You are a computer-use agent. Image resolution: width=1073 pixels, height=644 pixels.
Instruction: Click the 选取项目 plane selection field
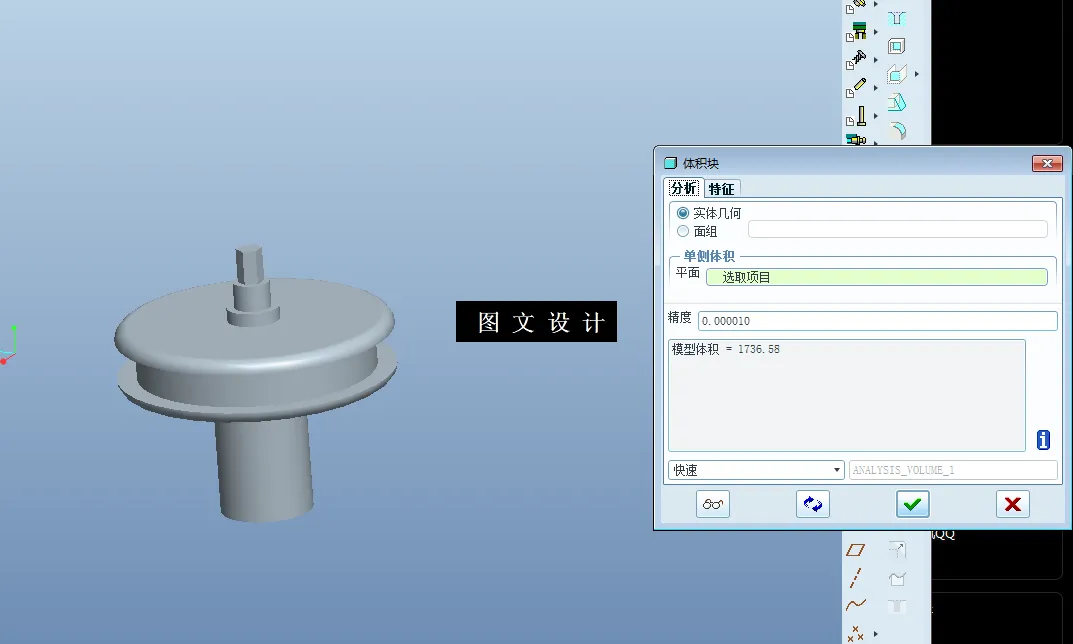coord(877,276)
